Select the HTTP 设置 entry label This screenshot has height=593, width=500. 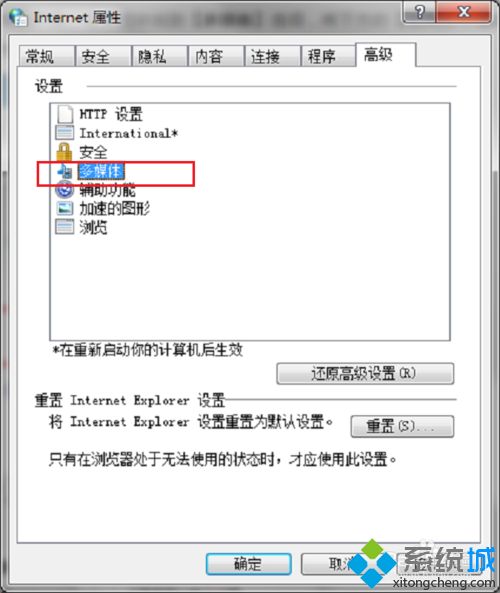pos(111,114)
